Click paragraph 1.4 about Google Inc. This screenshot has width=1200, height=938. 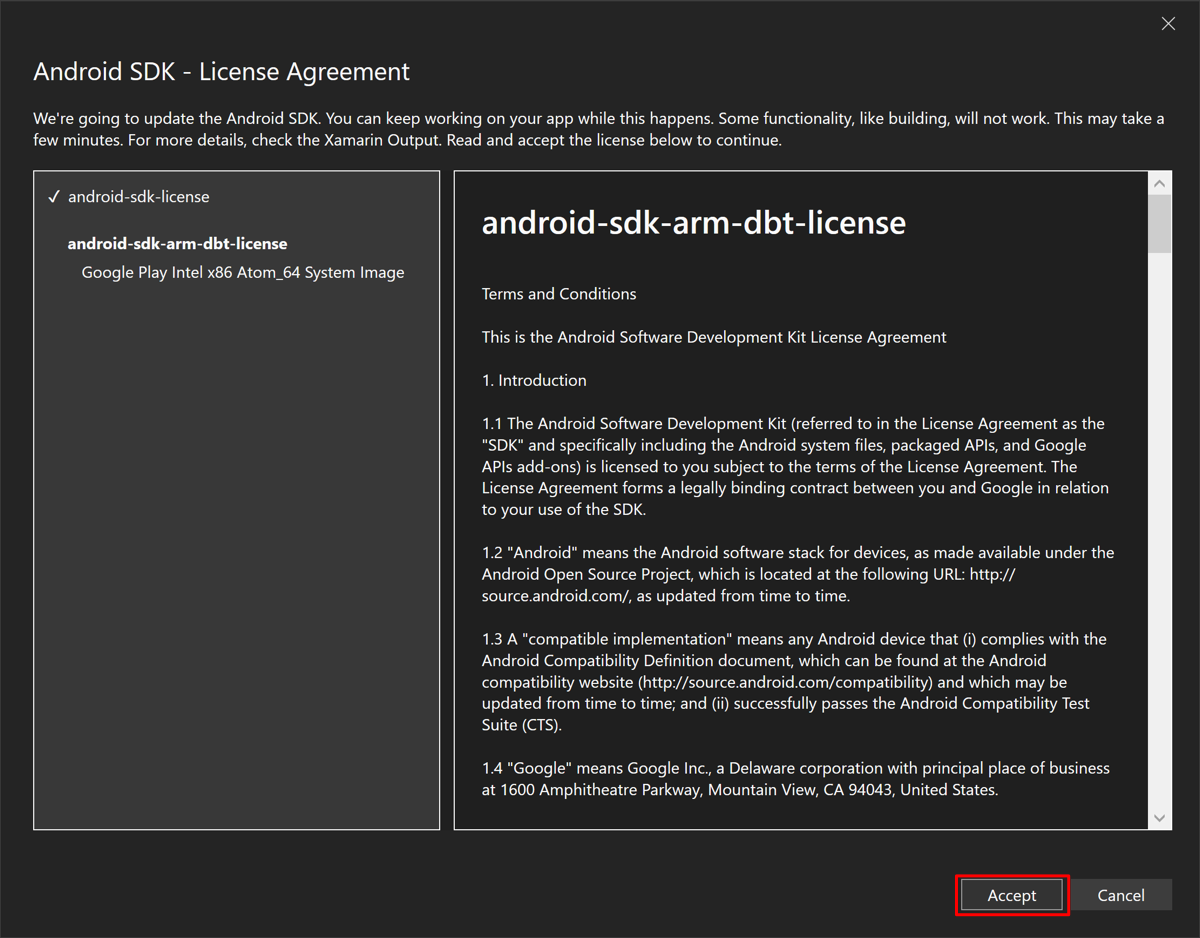click(x=796, y=779)
